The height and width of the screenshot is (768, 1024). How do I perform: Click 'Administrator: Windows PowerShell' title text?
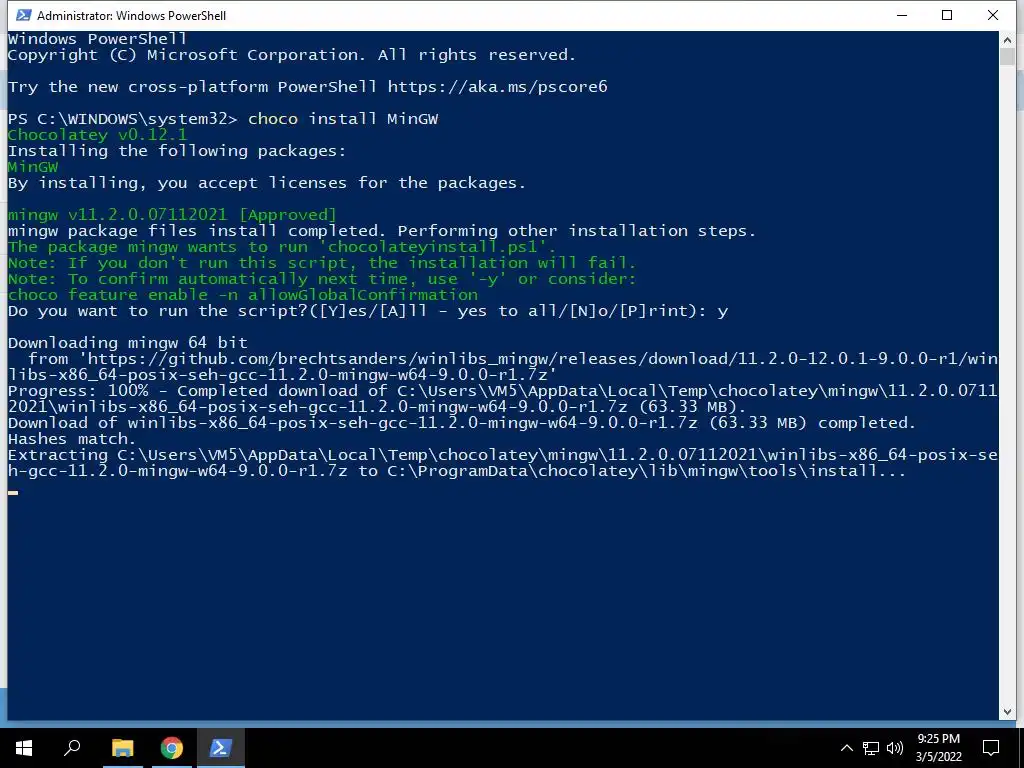[131, 16]
